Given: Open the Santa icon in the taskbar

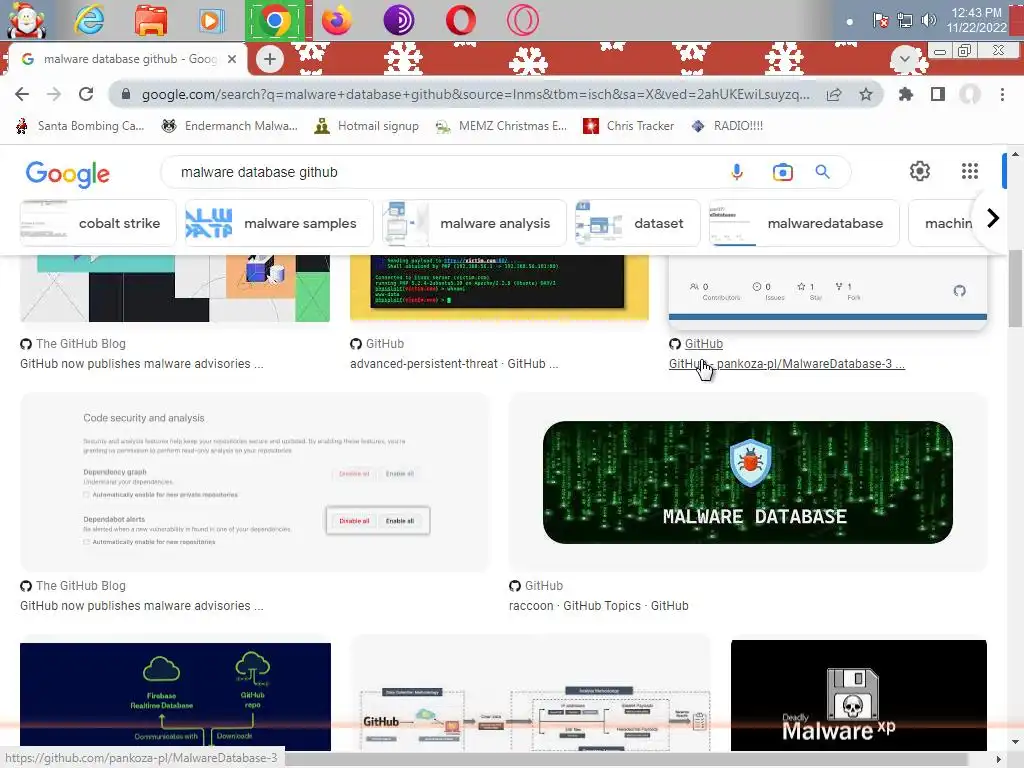Looking at the screenshot, I should 25,20.
